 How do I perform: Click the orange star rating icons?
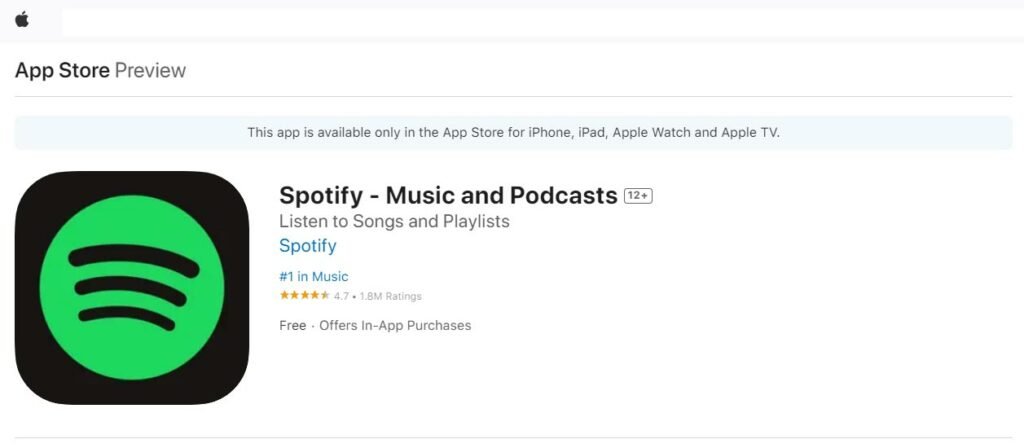click(x=304, y=296)
